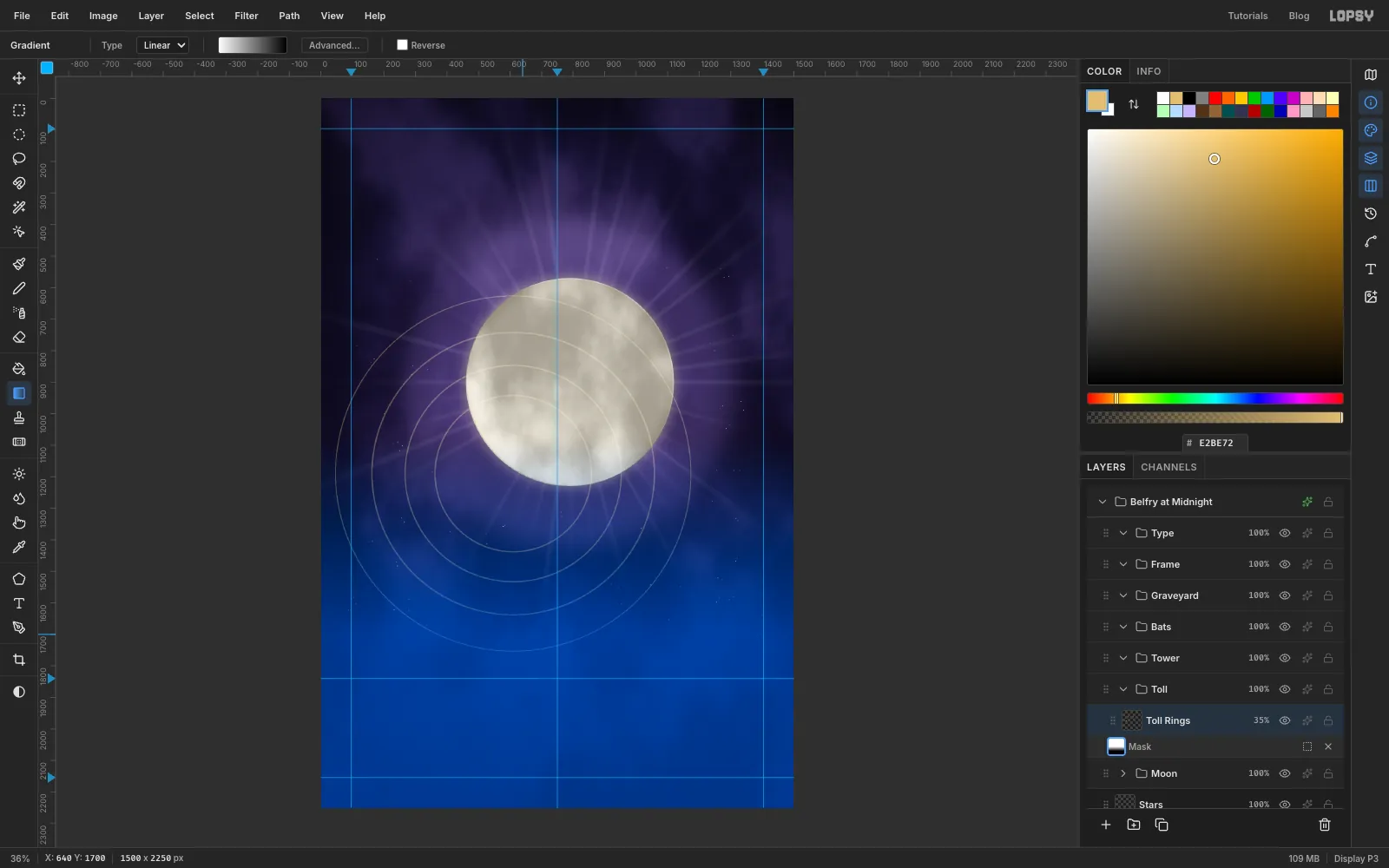Hide the Type folder layer
This screenshot has height=868, width=1389.
1285,533
